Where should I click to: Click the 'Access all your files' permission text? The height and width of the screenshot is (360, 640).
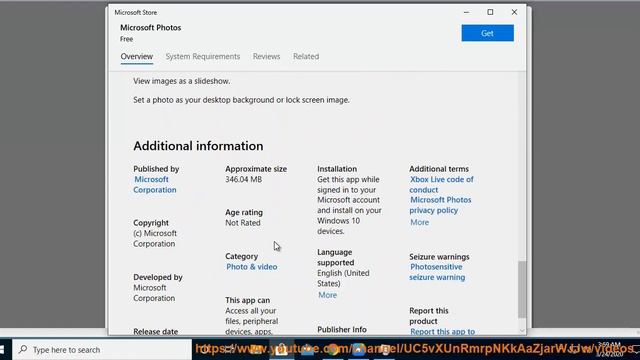251,321
